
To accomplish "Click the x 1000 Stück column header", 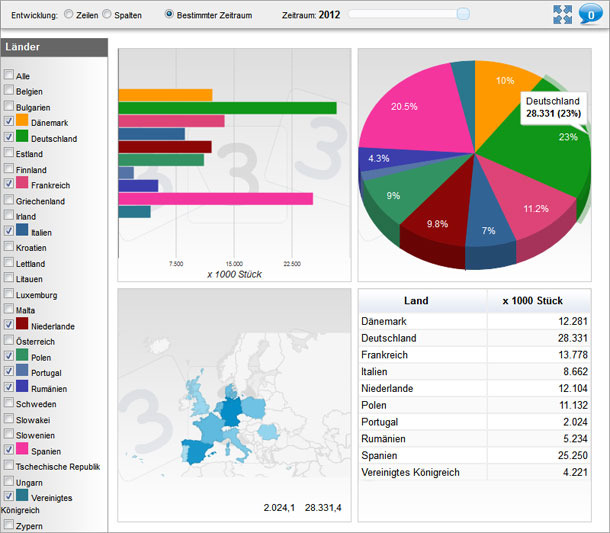I will coord(539,301).
